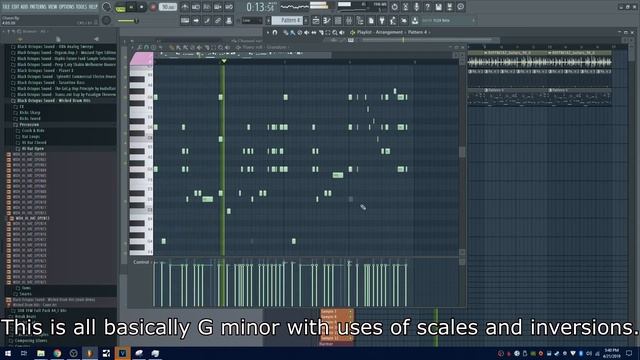
Task: Expand the Wicked Drum Hits folder
Action: (x=53, y=101)
